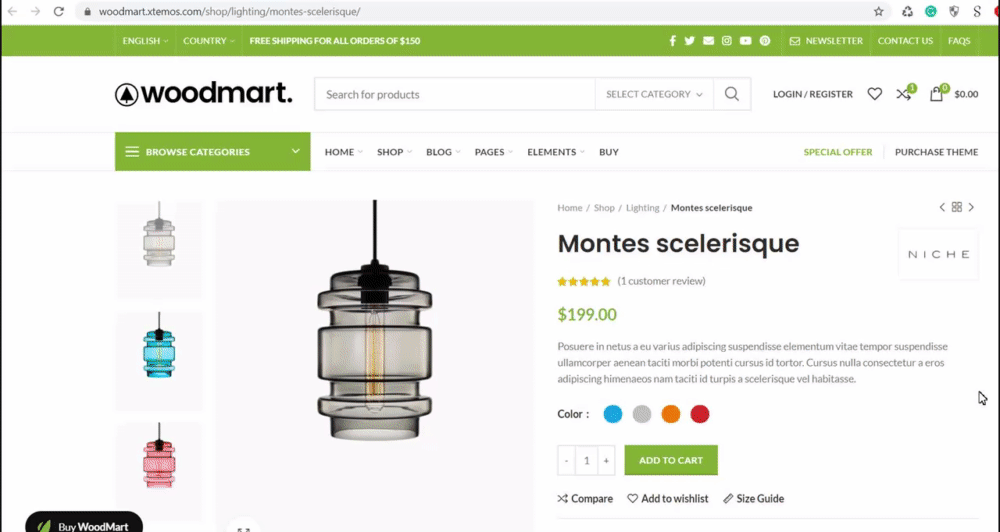Open the shopping cart bag icon
This screenshot has width=1000, height=532.
pos(936,94)
